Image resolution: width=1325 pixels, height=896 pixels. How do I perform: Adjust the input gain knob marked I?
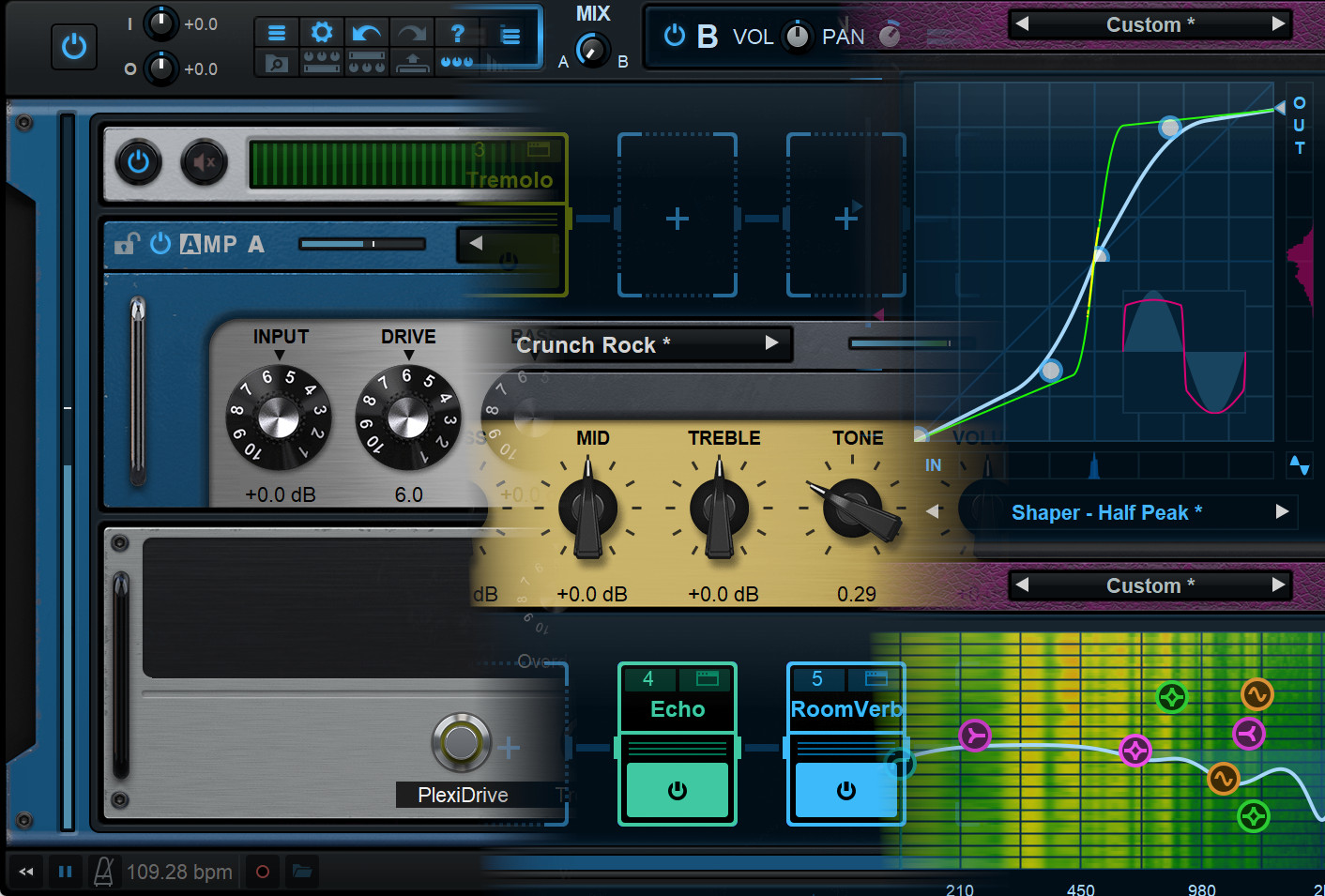161,23
